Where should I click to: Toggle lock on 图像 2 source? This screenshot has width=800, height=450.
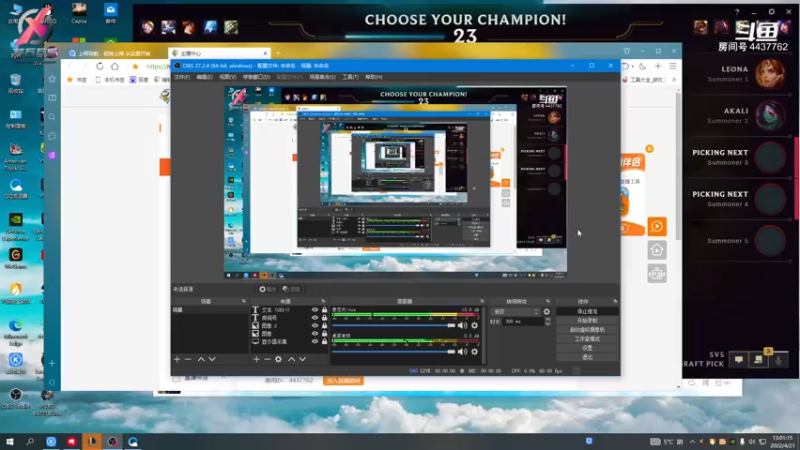(x=324, y=326)
